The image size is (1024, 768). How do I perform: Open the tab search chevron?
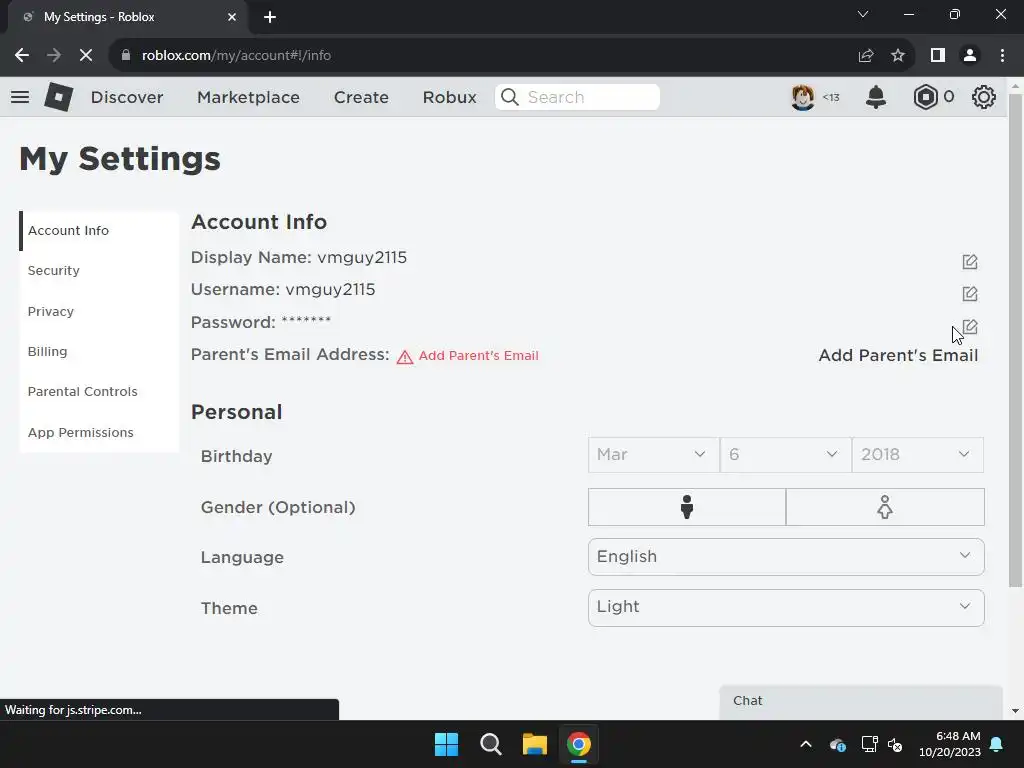[x=863, y=14]
